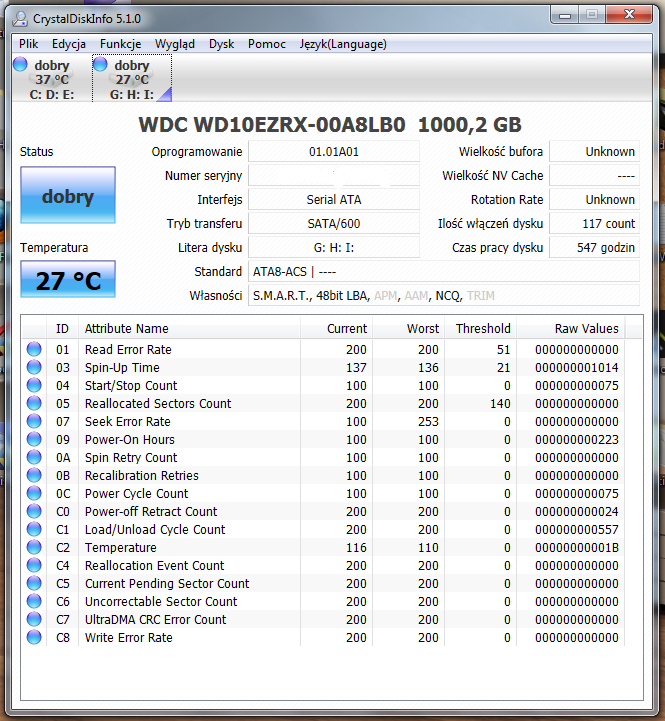Click the Current column header
This screenshot has width=665, height=721.
point(336,328)
